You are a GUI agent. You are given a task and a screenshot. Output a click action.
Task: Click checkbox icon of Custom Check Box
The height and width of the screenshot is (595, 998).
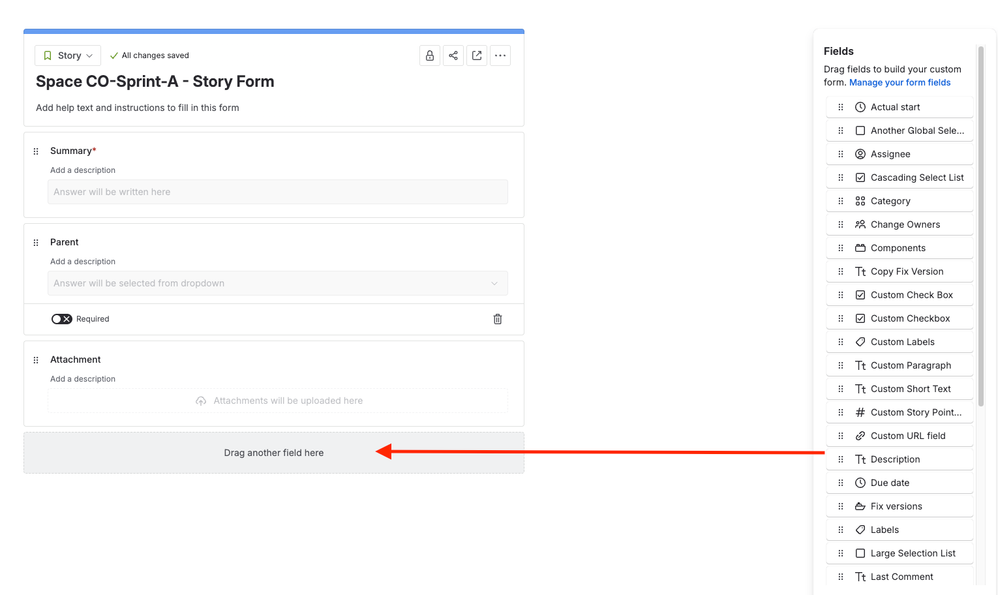click(860, 295)
